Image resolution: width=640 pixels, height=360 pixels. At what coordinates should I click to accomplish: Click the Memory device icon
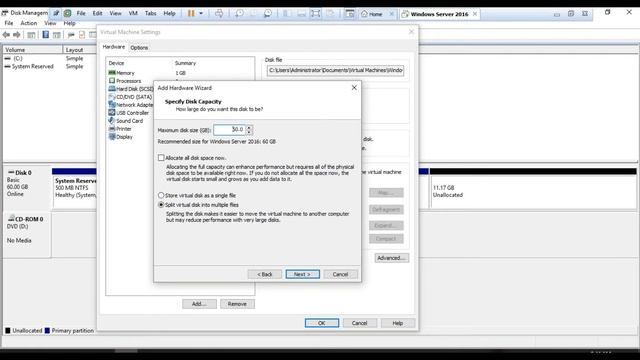[x=112, y=73]
